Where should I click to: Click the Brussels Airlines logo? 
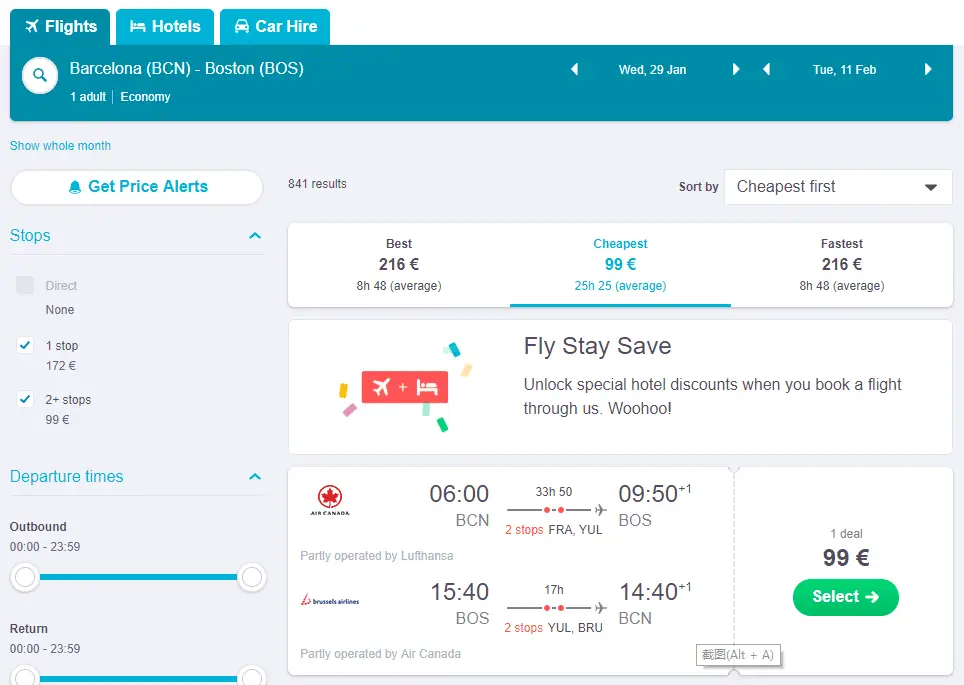click(330, 601)
